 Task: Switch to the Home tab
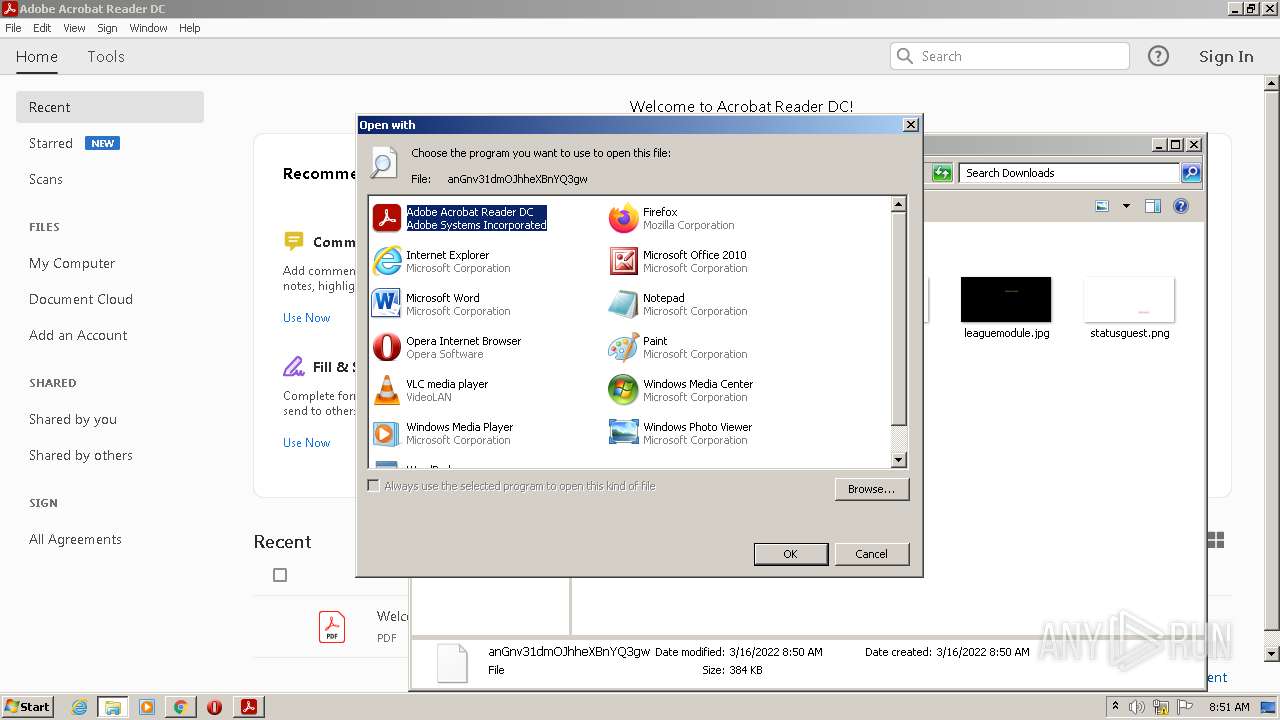(x=37, y=56)
